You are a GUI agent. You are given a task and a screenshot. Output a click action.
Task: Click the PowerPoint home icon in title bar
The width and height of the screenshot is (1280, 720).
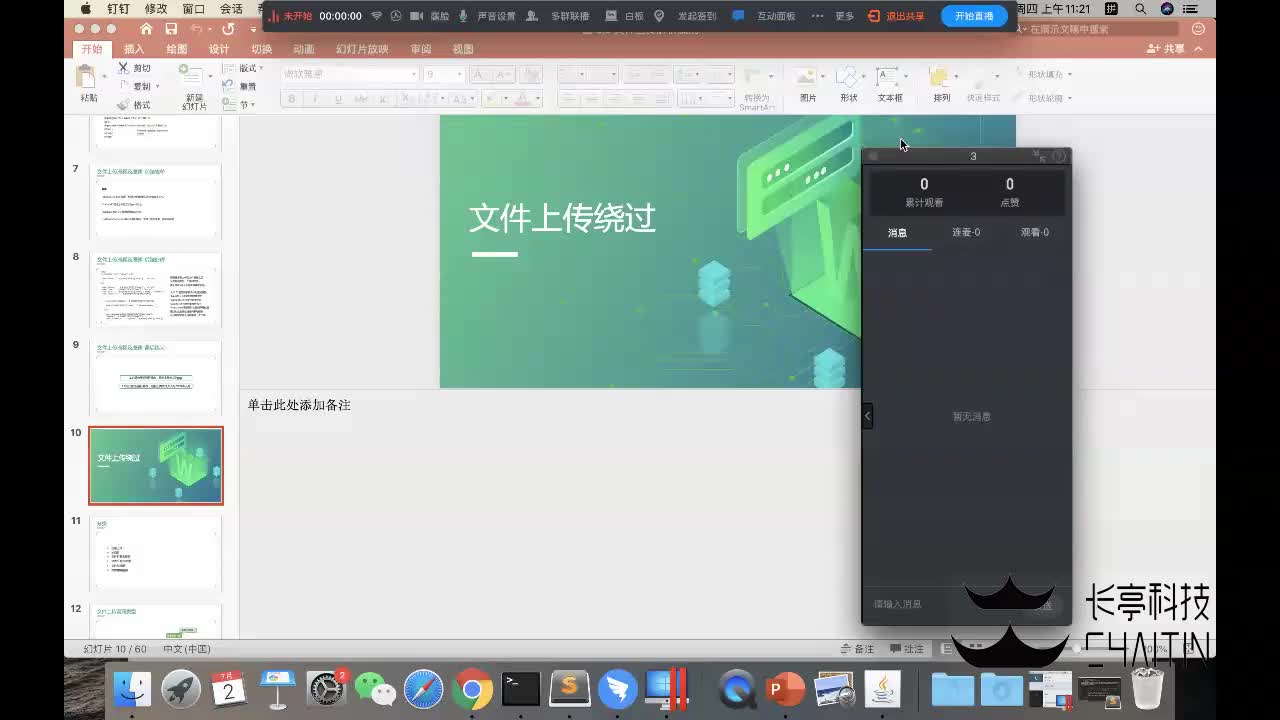147,29
